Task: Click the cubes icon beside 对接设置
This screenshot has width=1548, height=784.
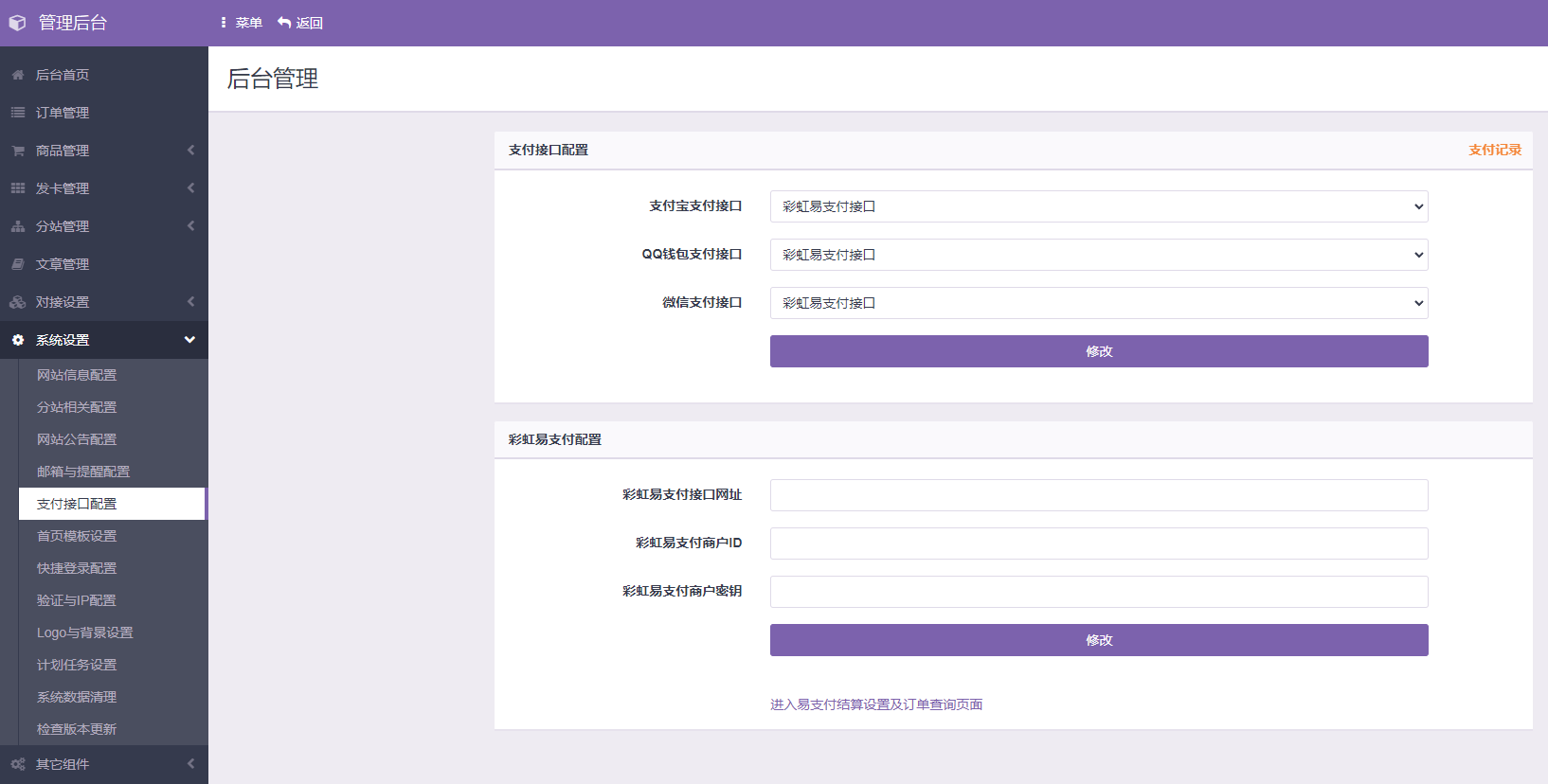Action: (x=18, y=302)
